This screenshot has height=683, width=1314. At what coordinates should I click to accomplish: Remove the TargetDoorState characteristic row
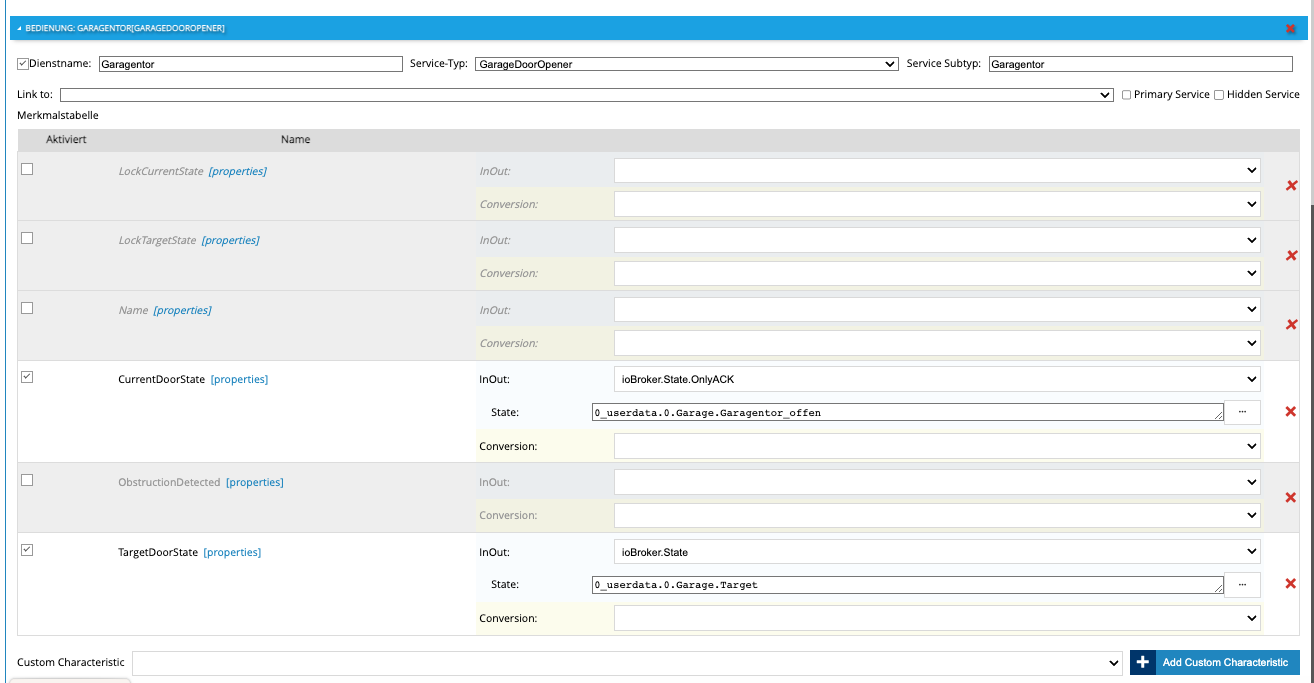[x=1291, y=584]
